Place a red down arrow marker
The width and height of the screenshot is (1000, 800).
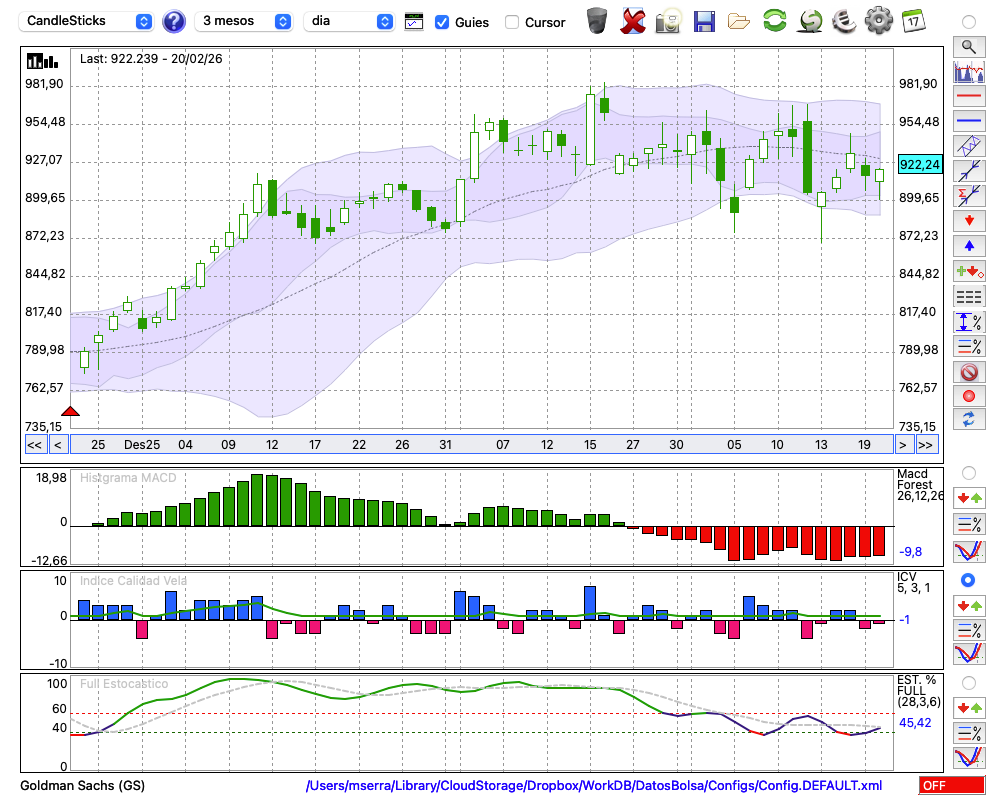[969, 221]
